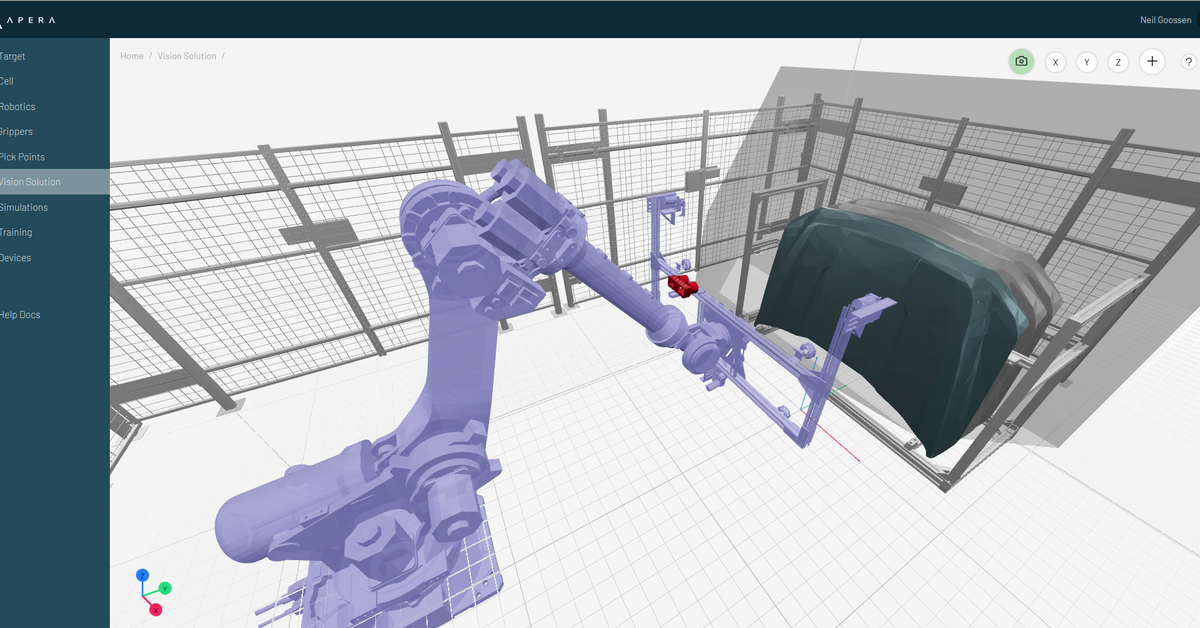Open the Grippers section
The width and height of the screenshot is (1200, 628).
coord(16,131)
